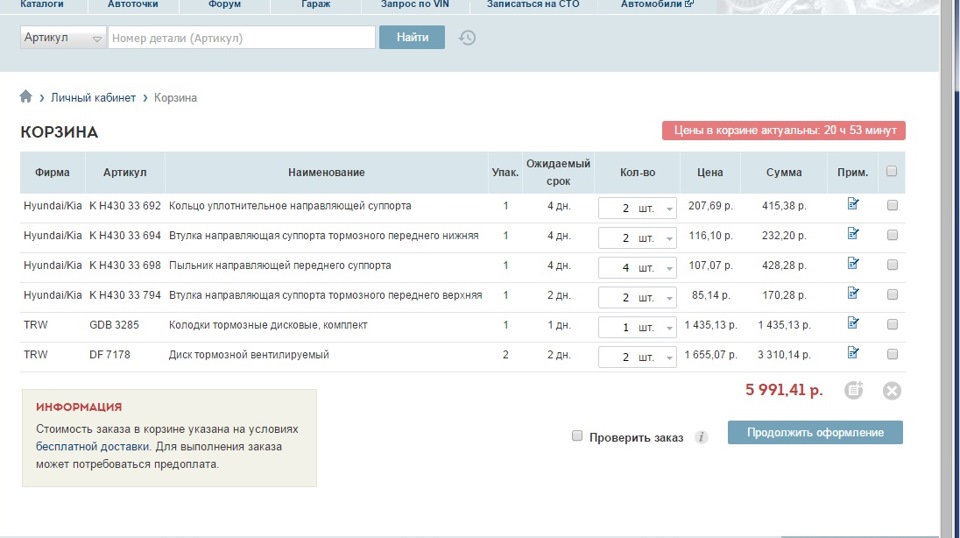Click the Сумма column header
Image resolution: width=960 pixels, height=538 pixels.
pyautogui.click(x=784, y=173)
